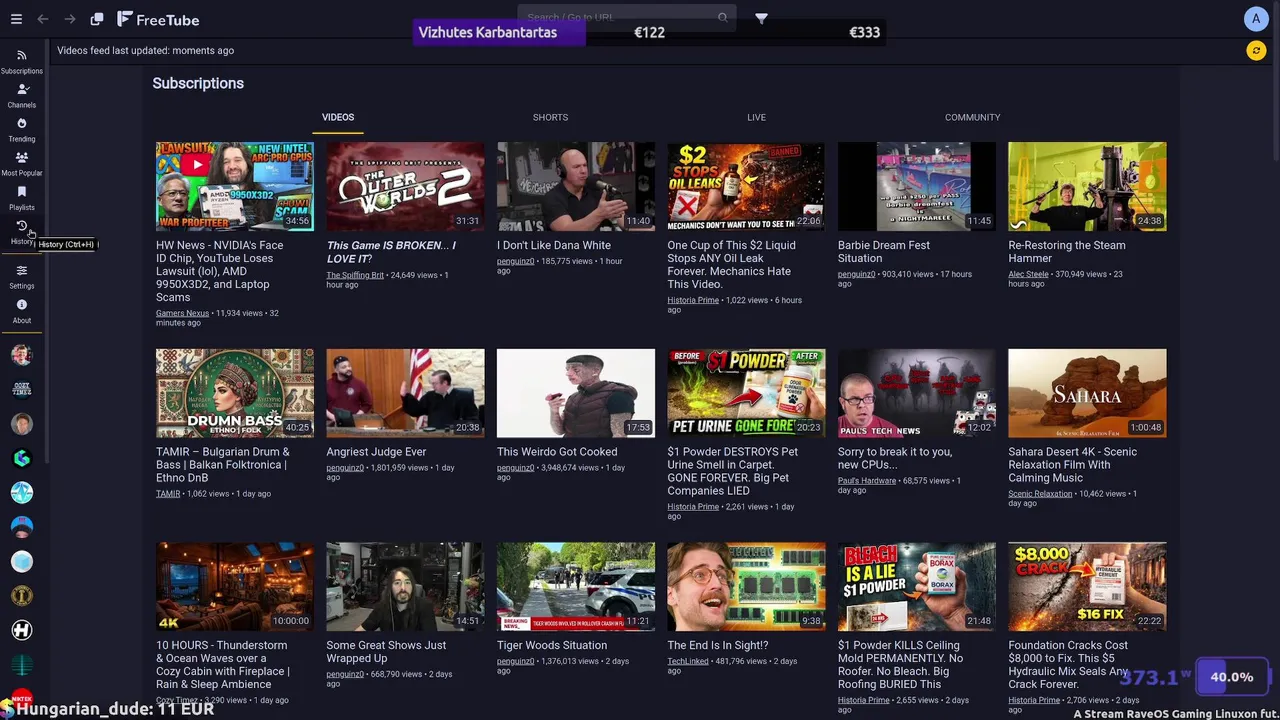Open the TAMIR channel link
1280x720 pixels.
pyautogui.click(x=168, y=494)
